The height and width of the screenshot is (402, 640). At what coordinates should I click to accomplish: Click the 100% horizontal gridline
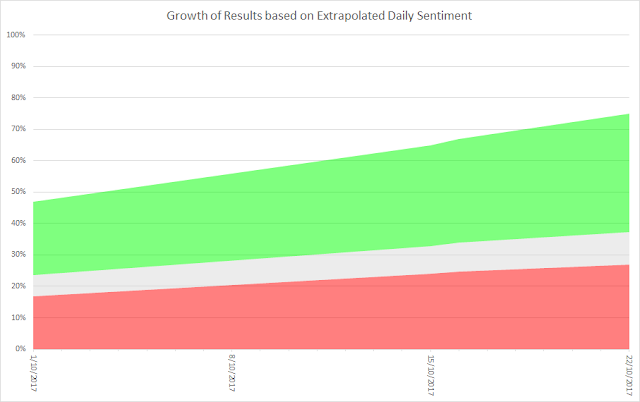(x=331, y=35)
